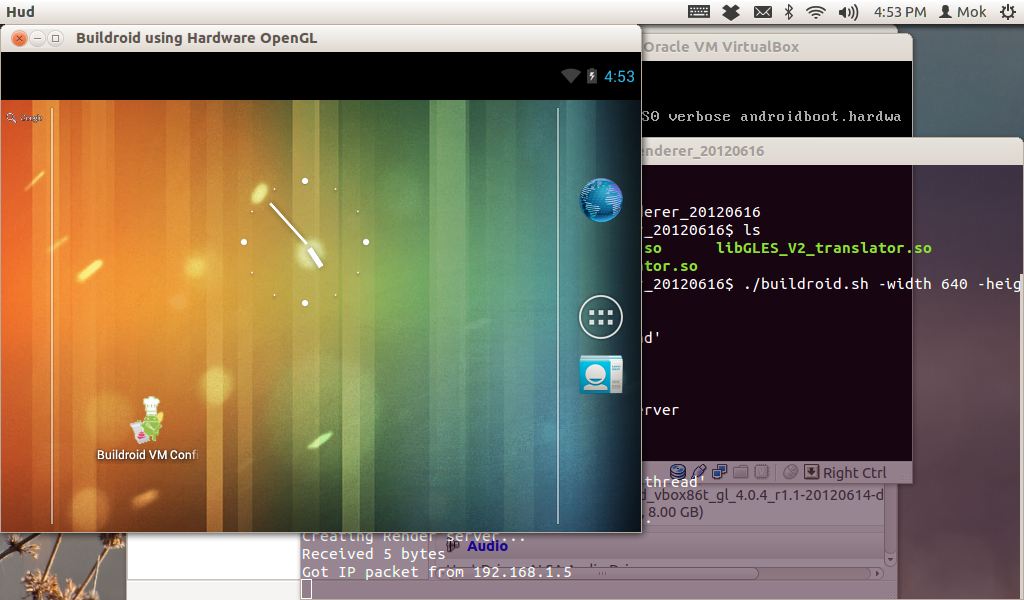Click VirtualBox network adapters icon
The image size is (1024, 600).
coord(720,471)
